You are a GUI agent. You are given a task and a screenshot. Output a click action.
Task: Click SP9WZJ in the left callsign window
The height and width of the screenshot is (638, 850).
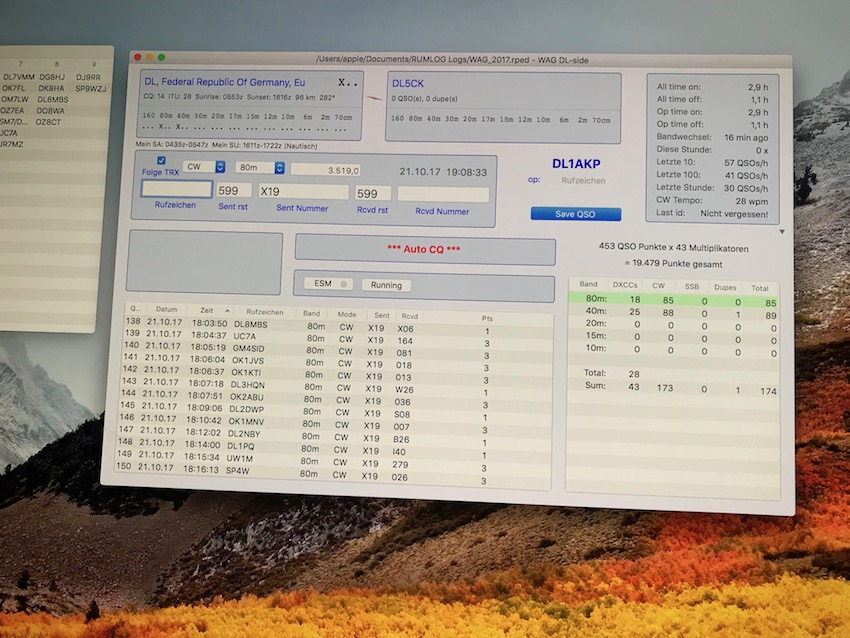tap(91, 89)
